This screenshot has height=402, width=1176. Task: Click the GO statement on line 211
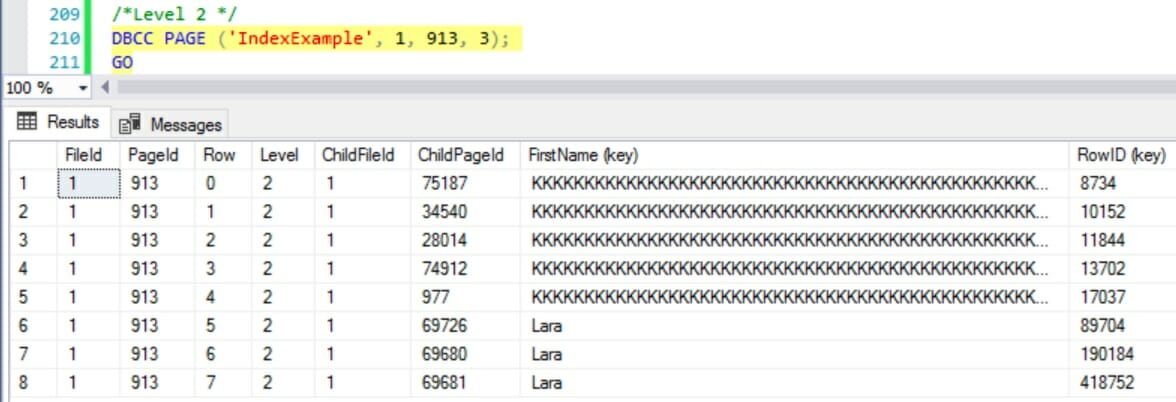tap(122, 62)
